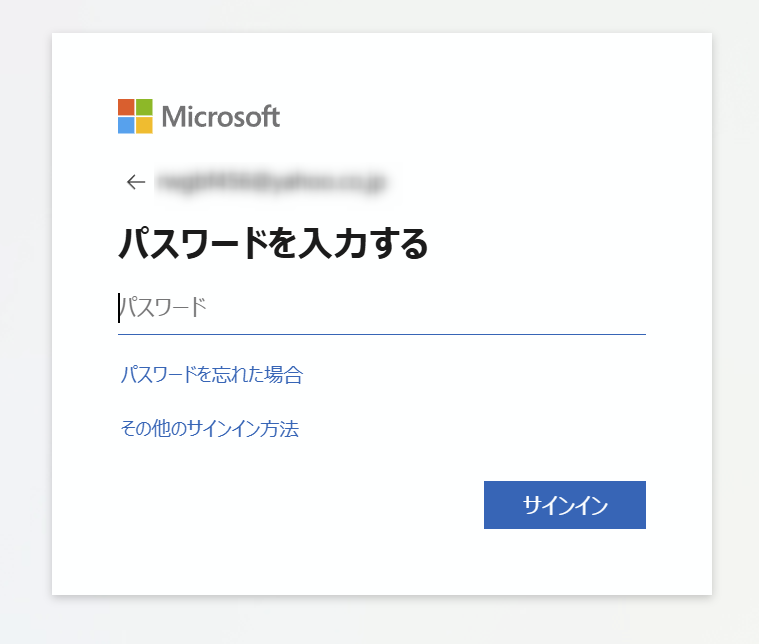Click the right end of the password field
The width and height of the screenshot is (759, 644).
[x=629, y=308]
